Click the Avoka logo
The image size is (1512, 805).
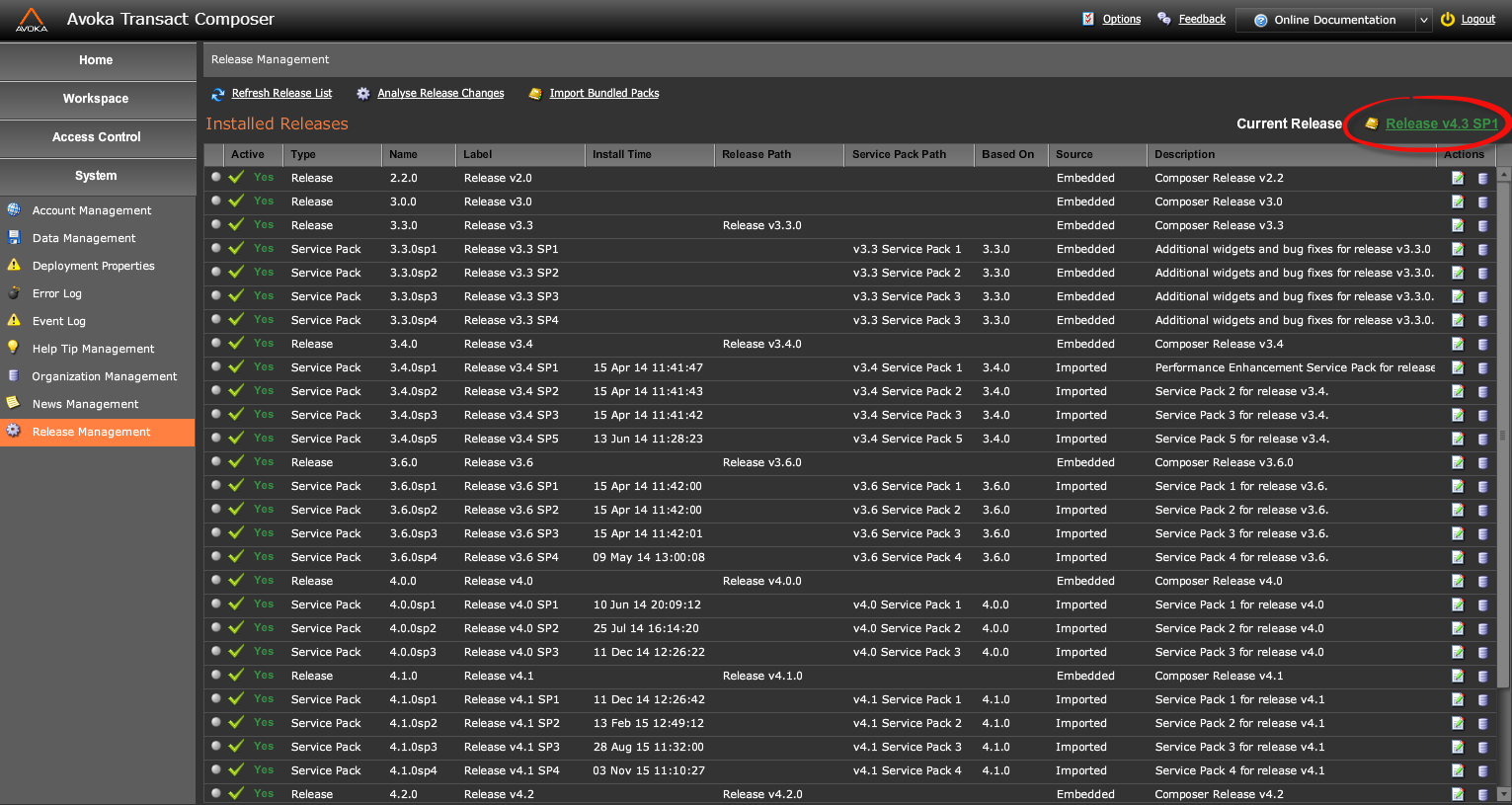click(x=32, y=20)
